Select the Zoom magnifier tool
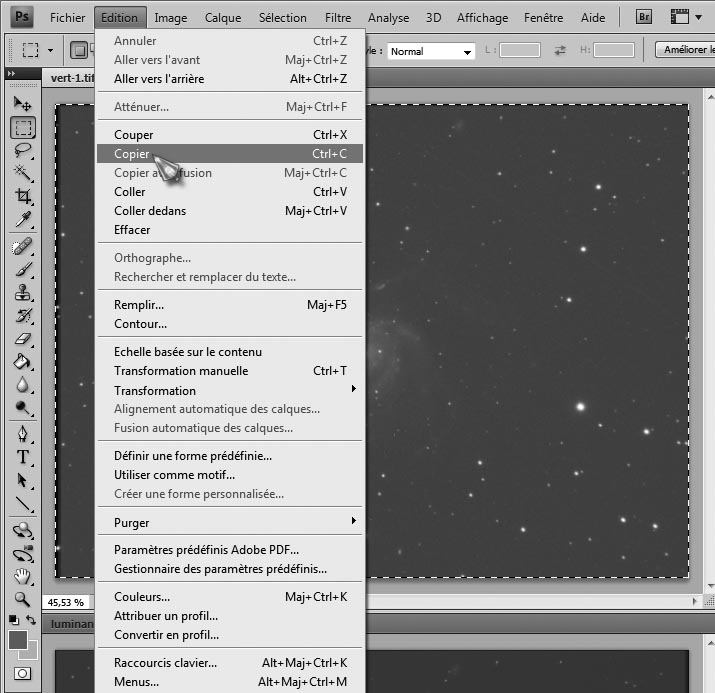This screenshot has width=715, height=693. [x=22, y=599]
